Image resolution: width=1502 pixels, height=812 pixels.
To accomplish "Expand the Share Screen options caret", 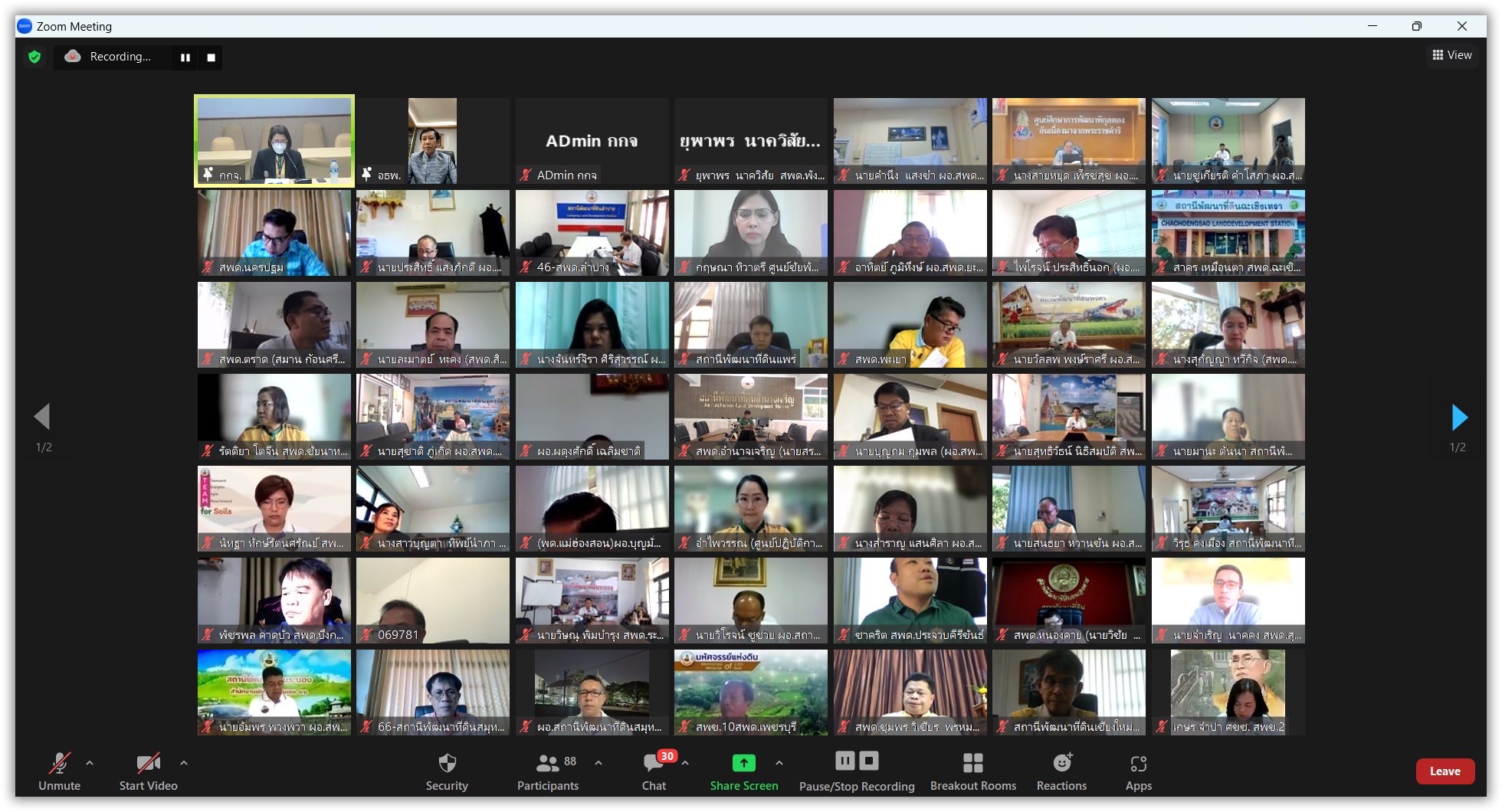I will (x=779, y=763).
